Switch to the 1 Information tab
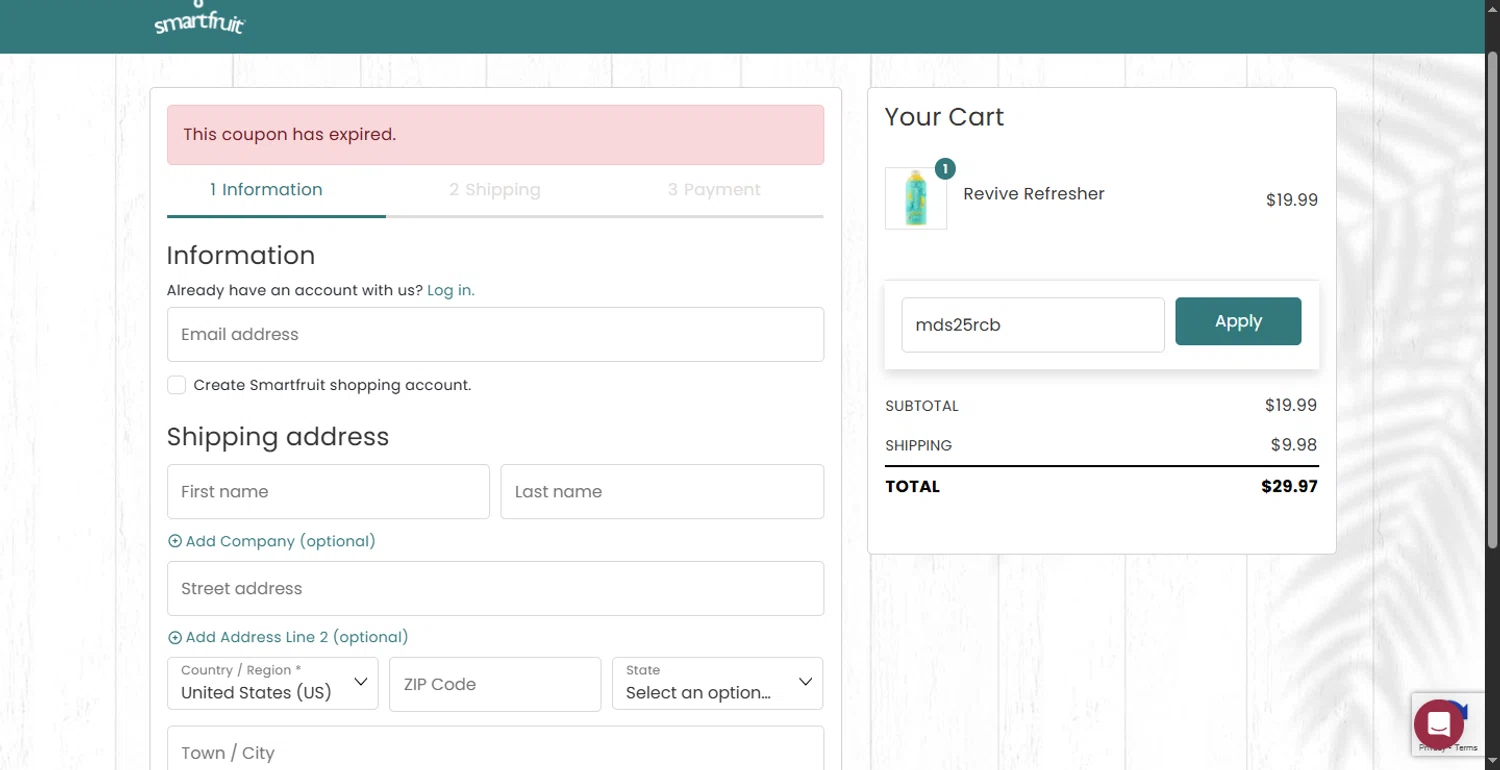Screen dimensions: 1500x770 coord(266,190)
